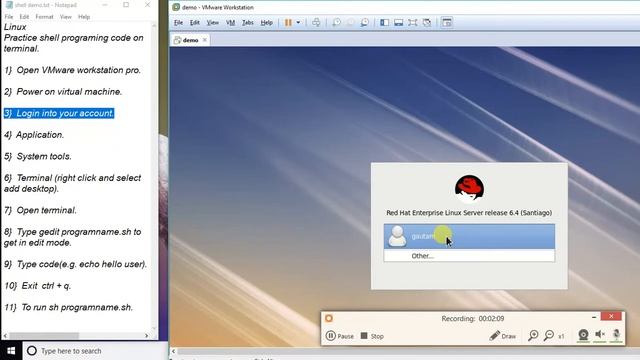Click the 'To run sh programname.sh.' line

pyautogui.click(x=69, y=307)
